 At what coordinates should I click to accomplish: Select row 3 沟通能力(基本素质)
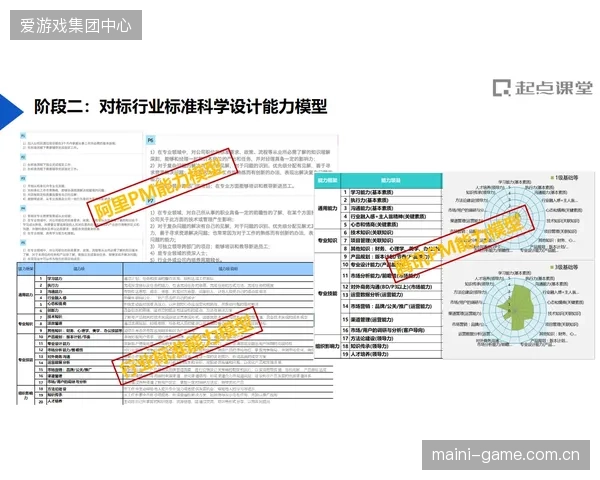tap(391, 208)
